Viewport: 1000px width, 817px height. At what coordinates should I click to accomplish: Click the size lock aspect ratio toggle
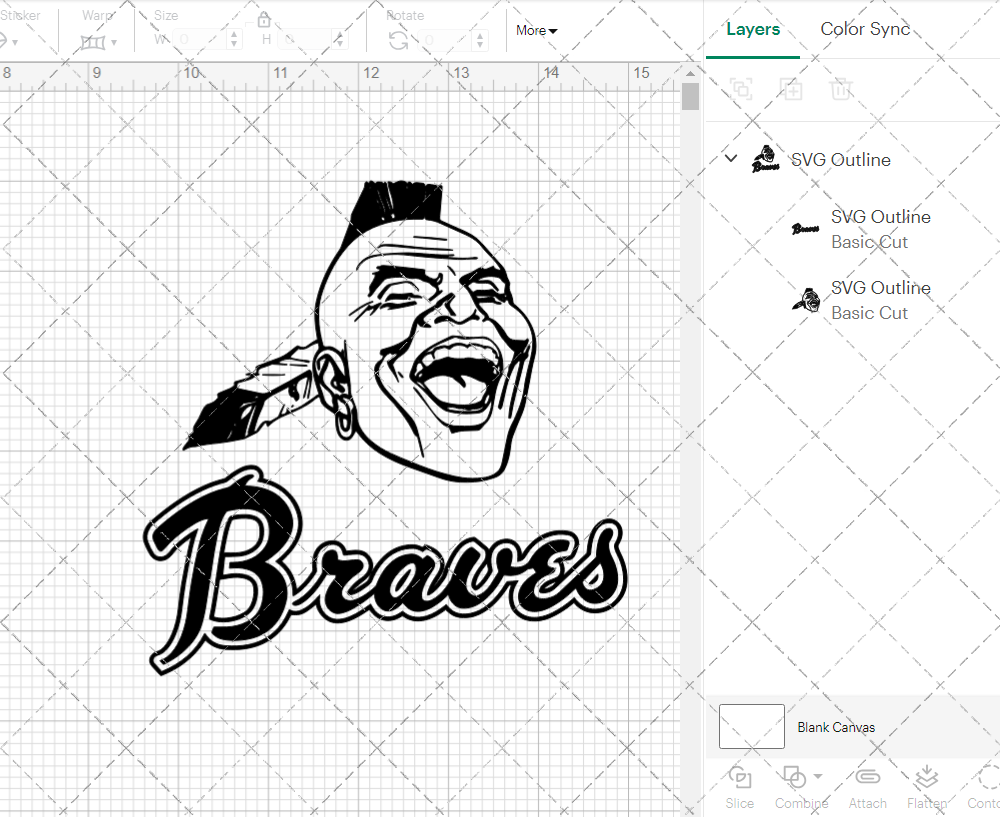(x=263, y=19)
